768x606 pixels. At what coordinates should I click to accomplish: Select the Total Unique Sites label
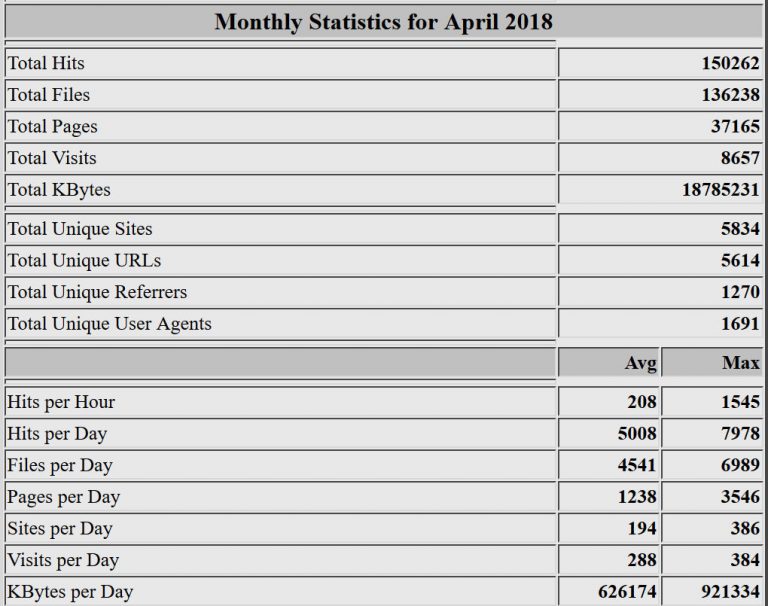(x=80, y=229)
